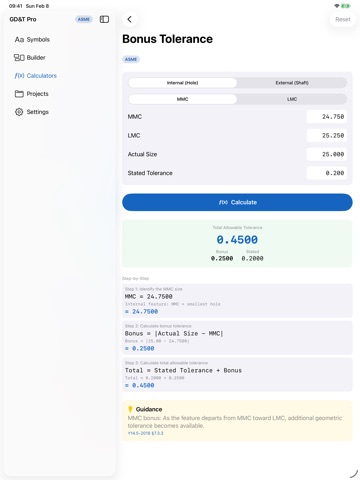Click the ASME badge next to GD&T Pro
This screenshot has height=480, width=360.
click(83, 19)
